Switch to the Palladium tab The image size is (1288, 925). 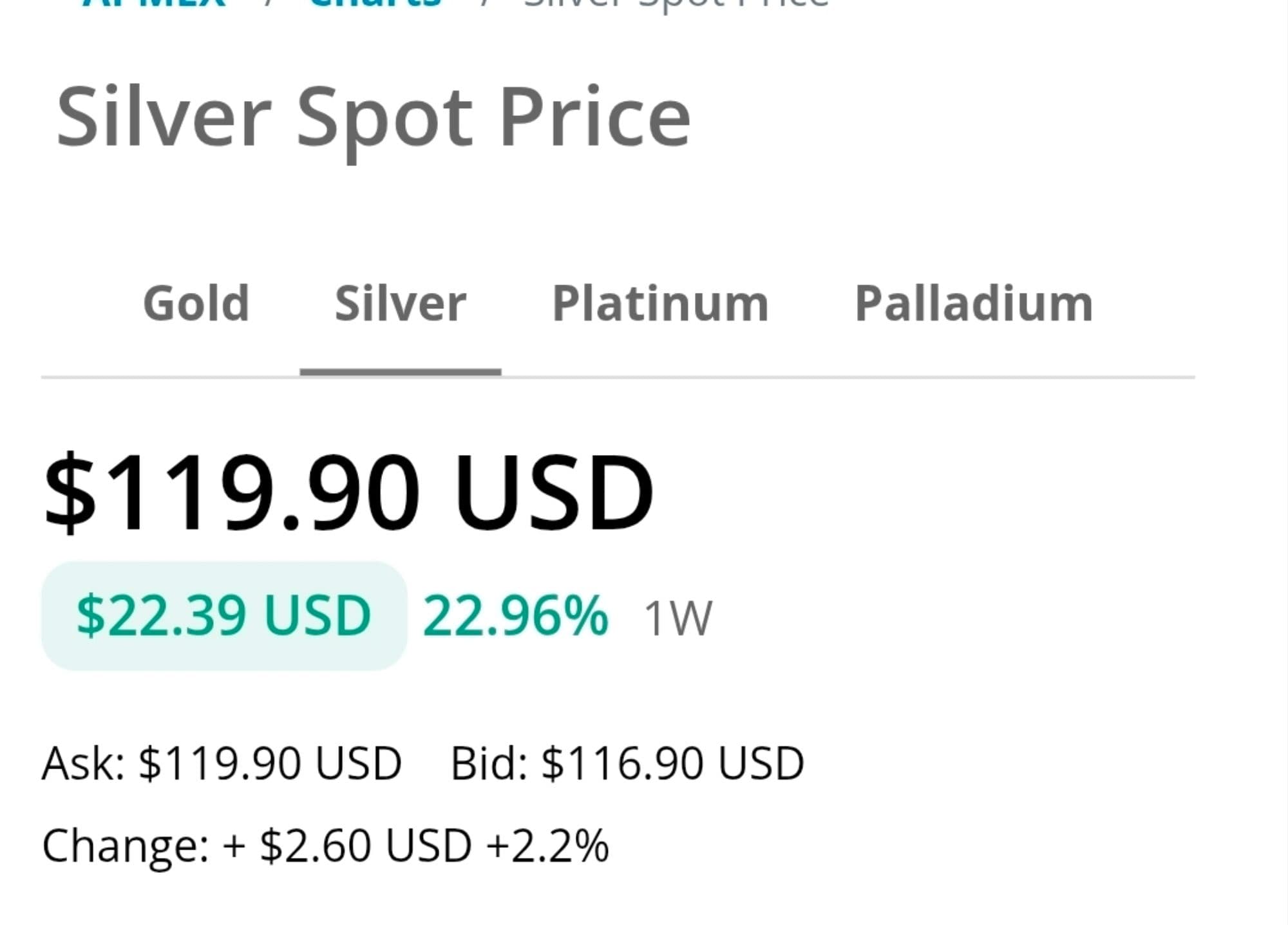(x=973, y=303)
